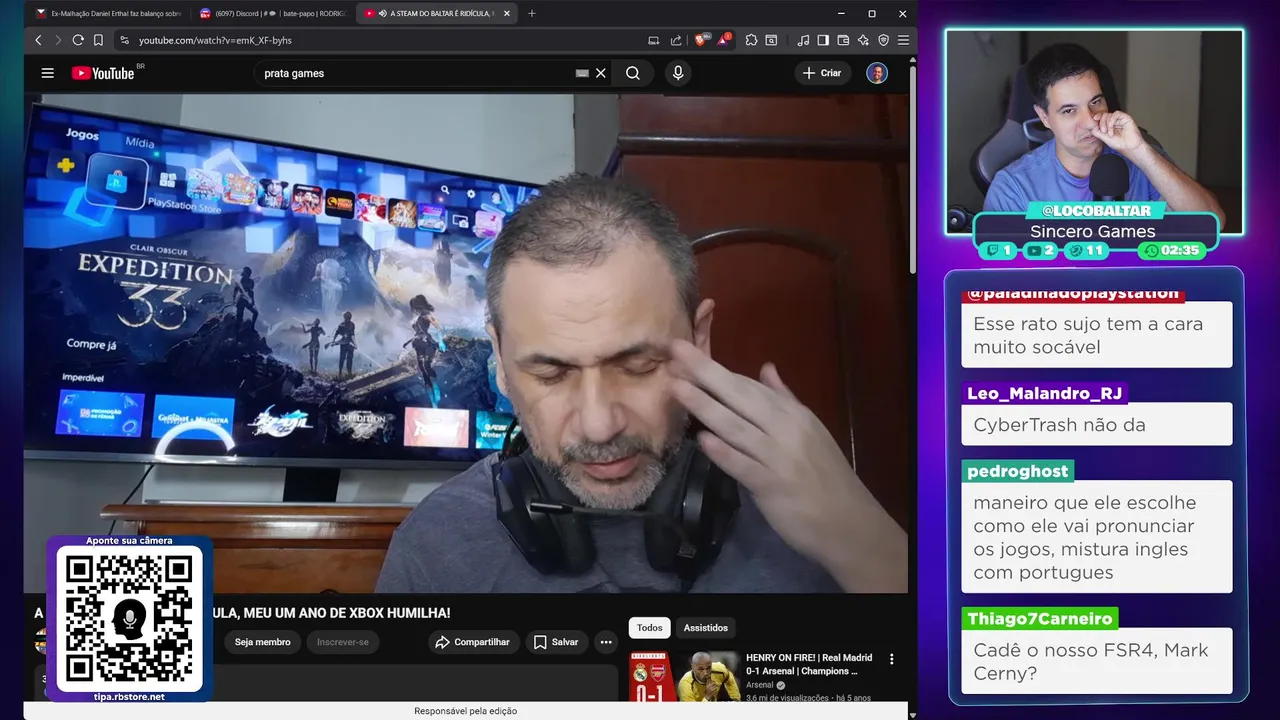Image resolution: width=1280 pixels, height=720 pixels.
Task: Reload the page with the refresh icon
Action: (x=78, y=40)
